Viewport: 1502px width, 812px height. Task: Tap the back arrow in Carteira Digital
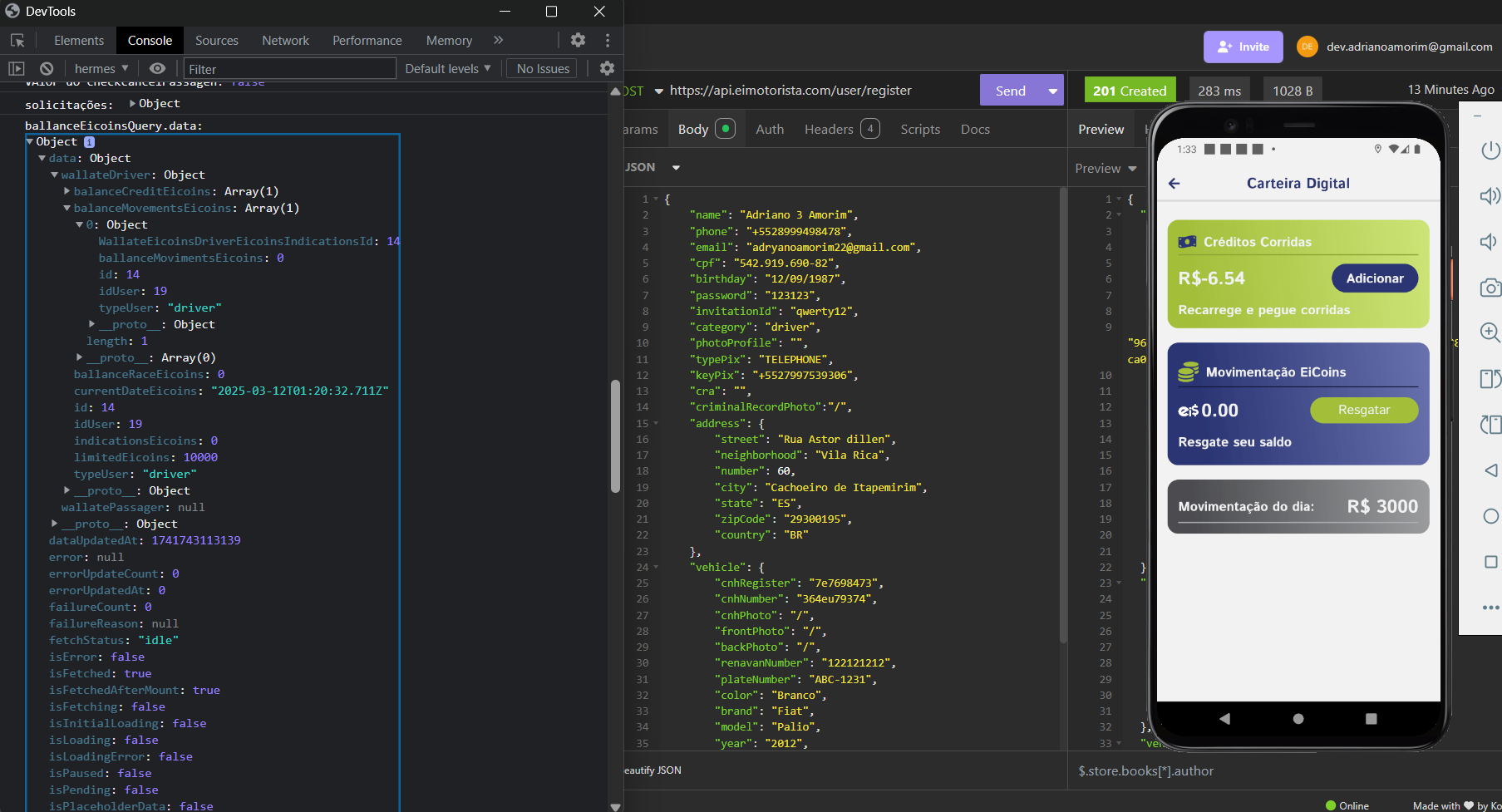point(1174,184)
